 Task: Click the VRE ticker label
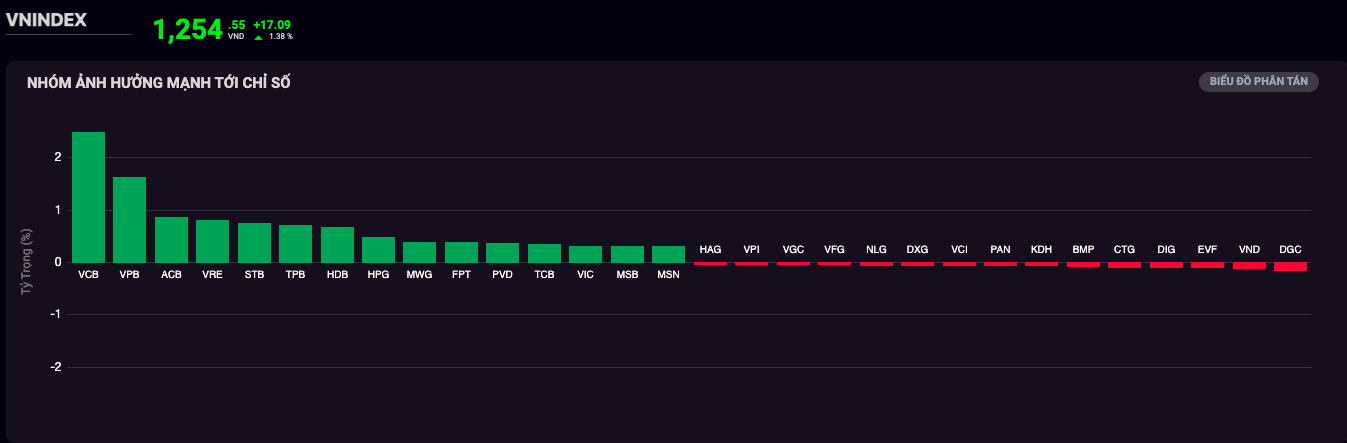click(213, 274)
